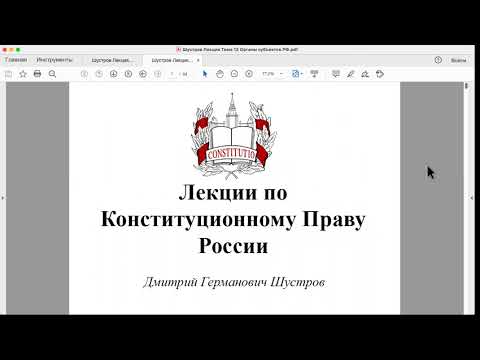Expand the right tools pane arrow

click(x=471, y=198)
